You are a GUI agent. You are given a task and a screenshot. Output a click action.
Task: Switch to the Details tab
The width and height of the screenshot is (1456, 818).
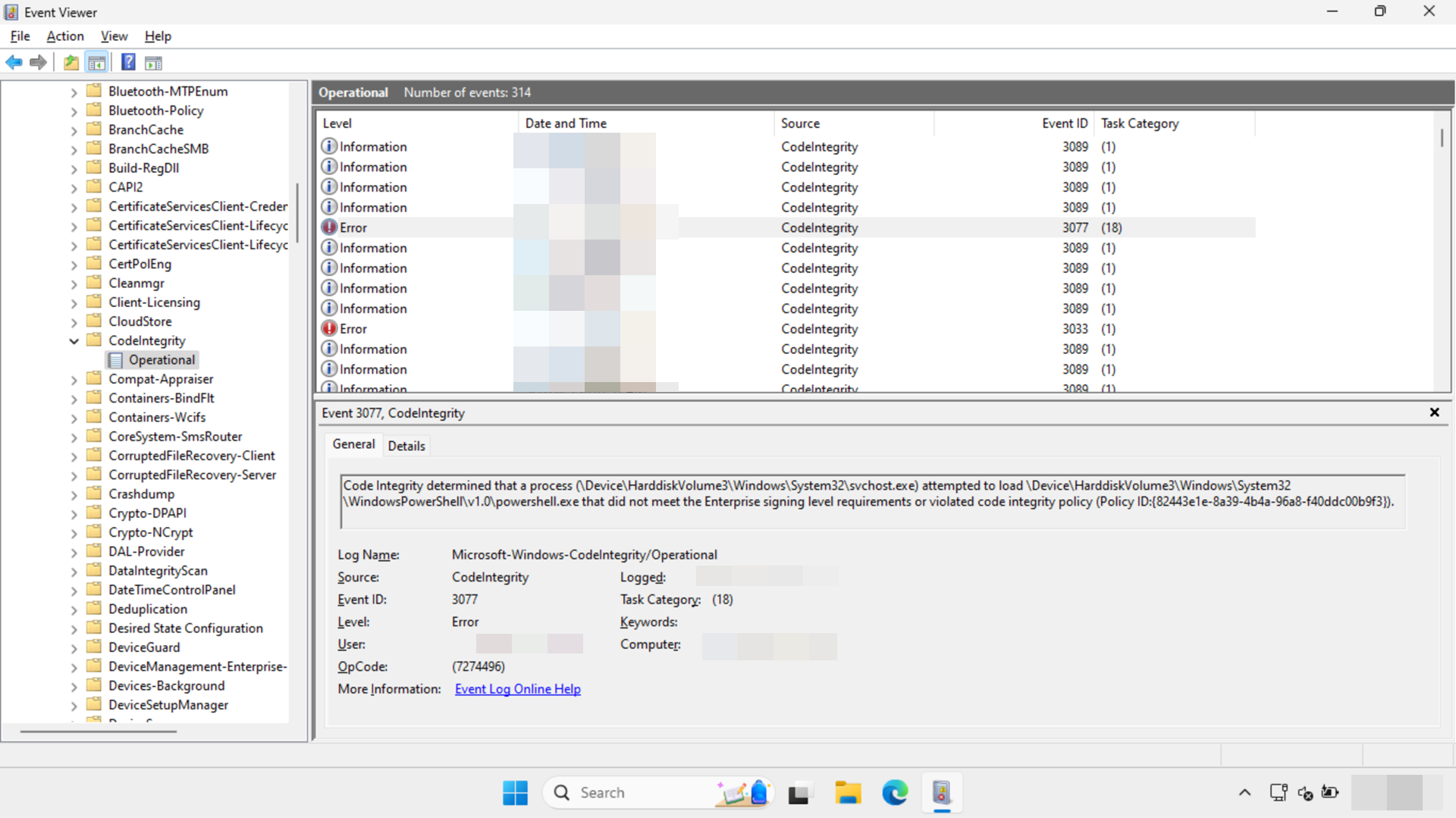point(406,446)
